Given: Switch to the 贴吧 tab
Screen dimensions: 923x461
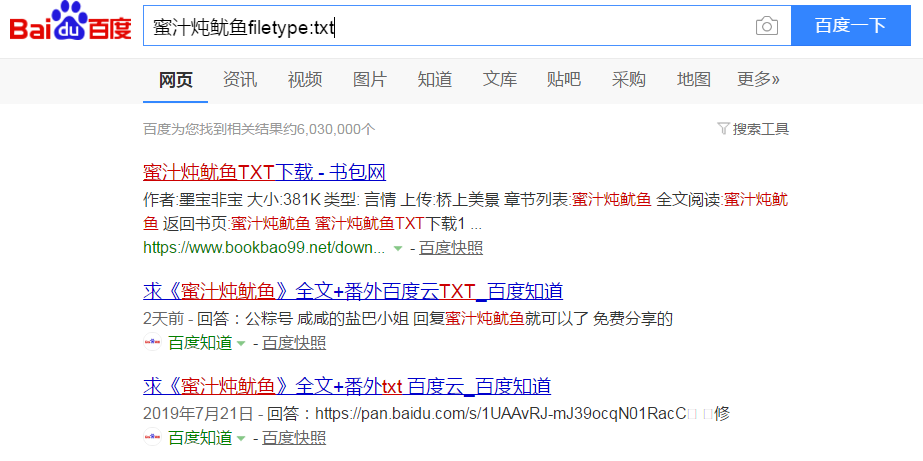Looking at the screenshot, I should tap(564, 79).
